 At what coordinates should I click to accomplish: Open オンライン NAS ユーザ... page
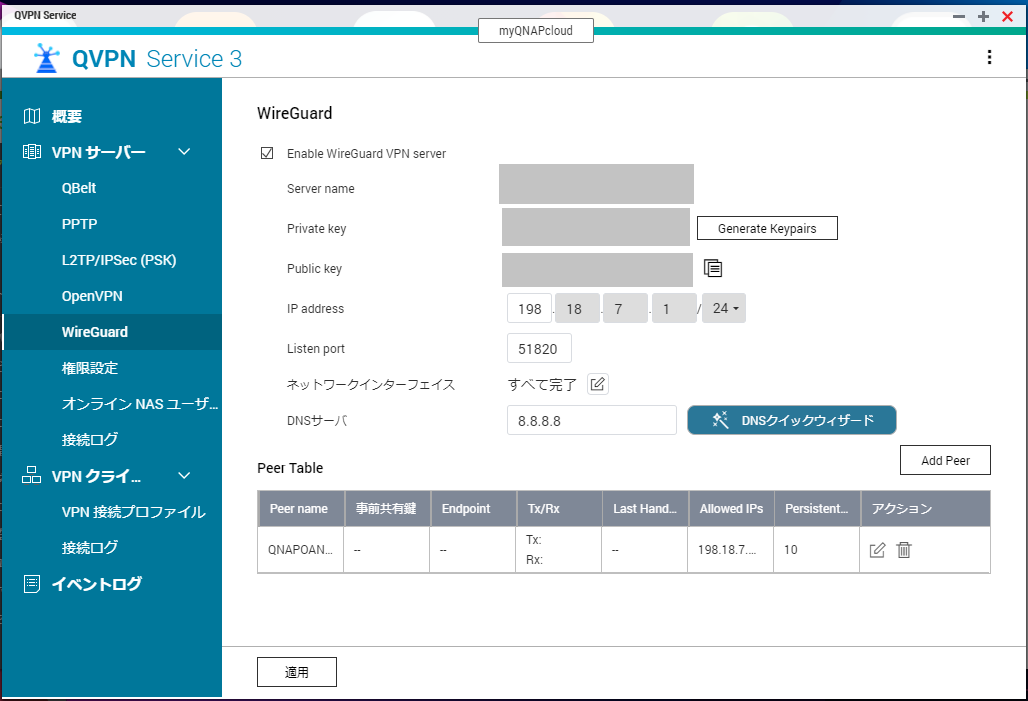click(x=140, y=404)
